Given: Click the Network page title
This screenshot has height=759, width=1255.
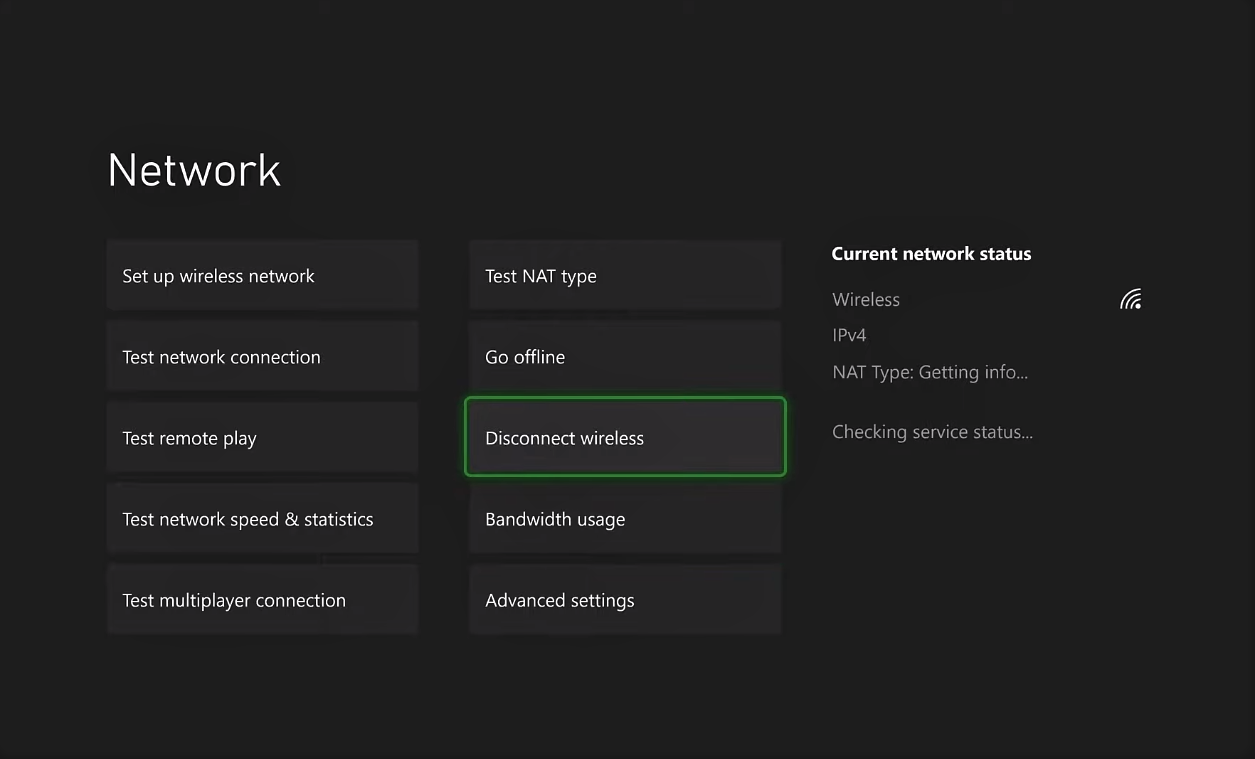Looking at the screenshot, I should click(x=194, y=170).
